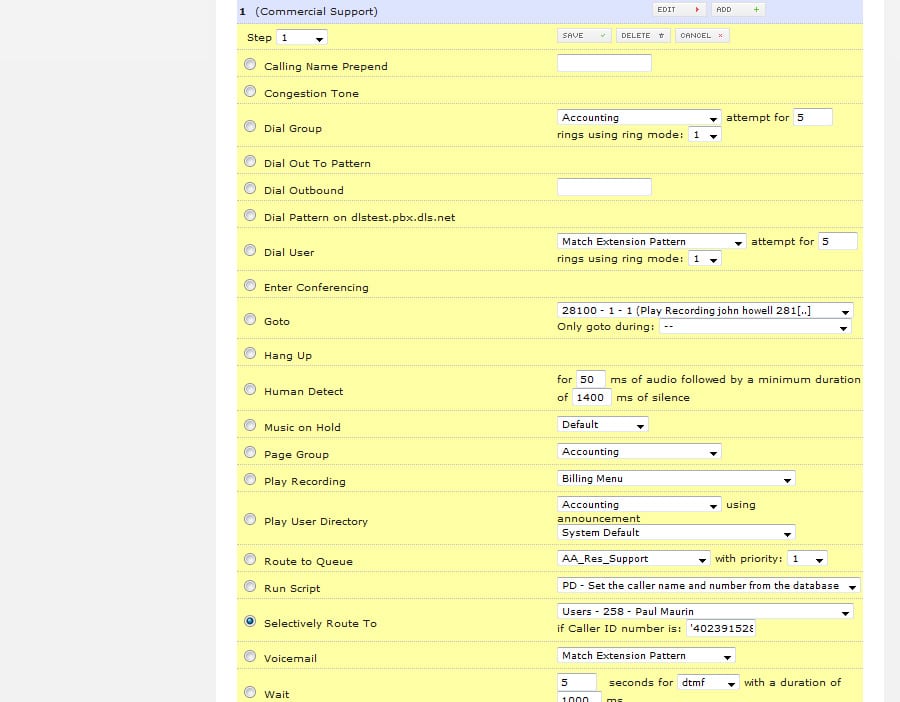Click the Human Detect 1400 ms silence field
The width and height of the screenshot is (900, 702).
click(592, 397)
